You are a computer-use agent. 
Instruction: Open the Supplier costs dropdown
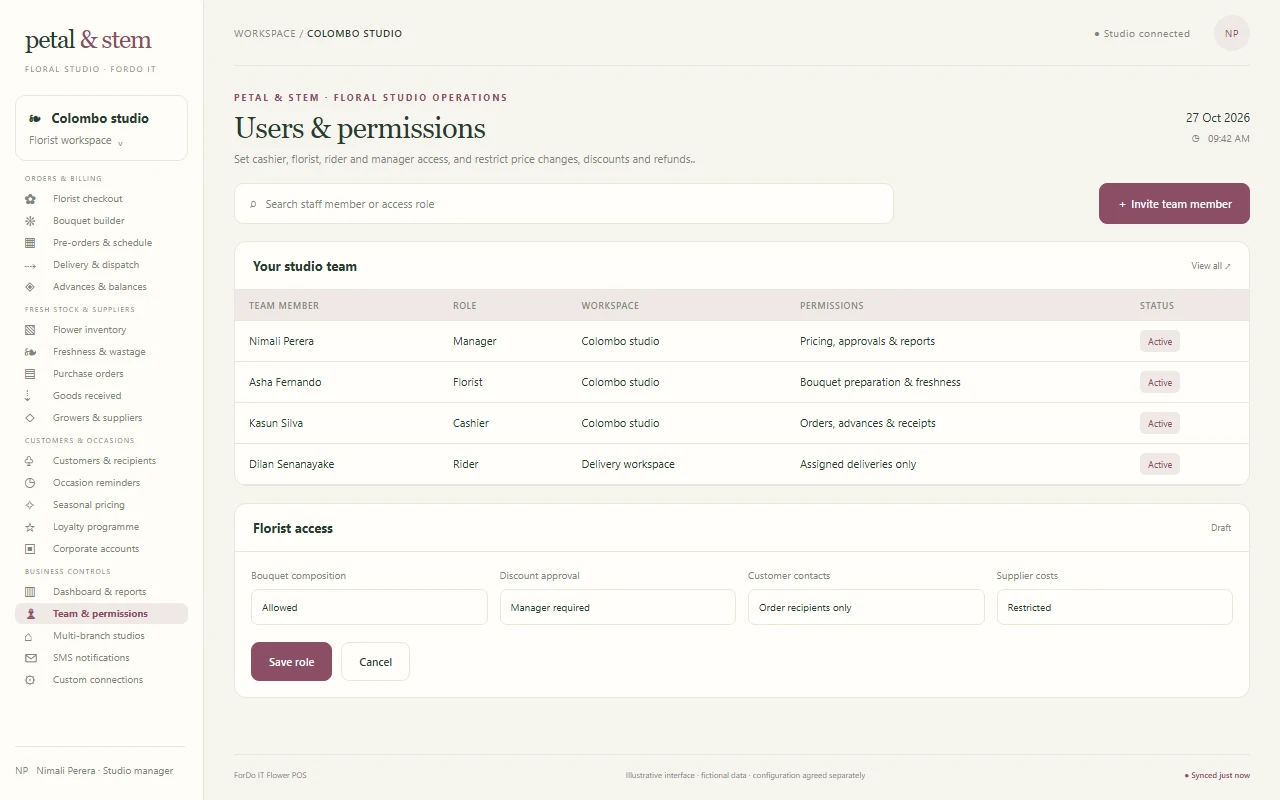1115,607
